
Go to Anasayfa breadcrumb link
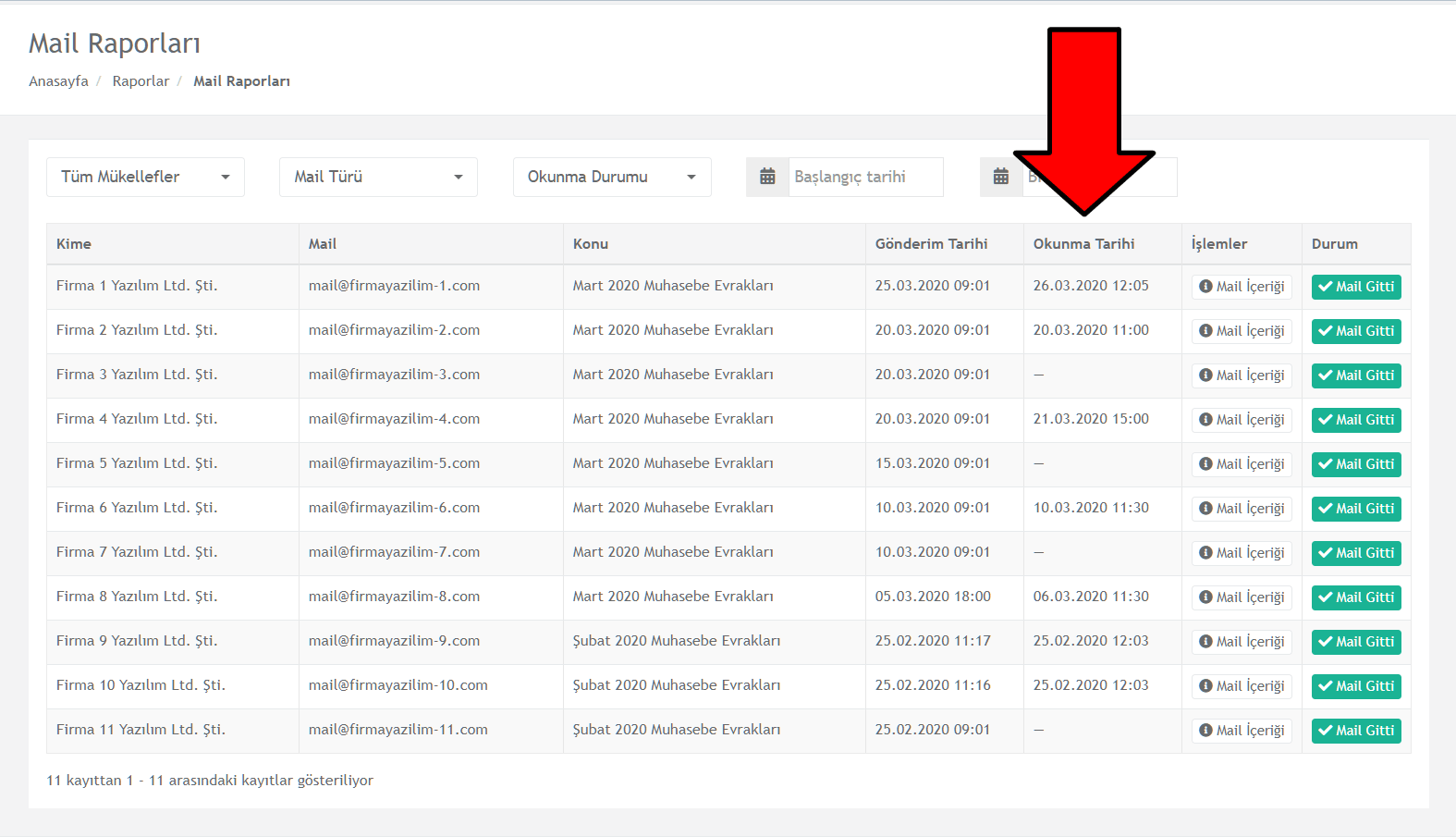[x=58, y=81]
